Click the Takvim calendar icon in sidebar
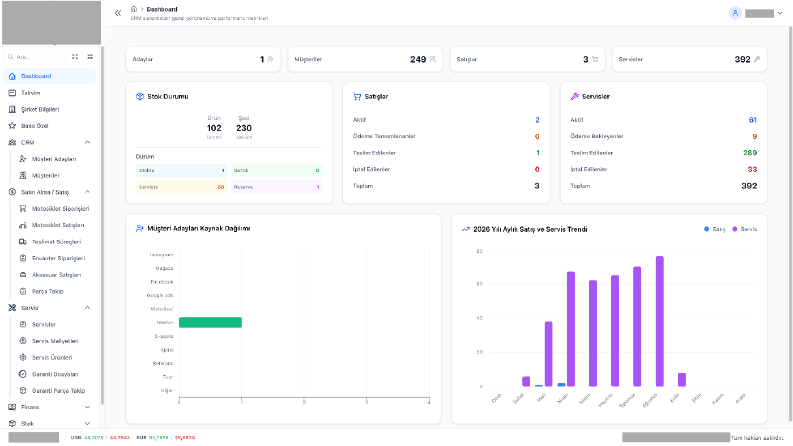This screenshot has height=446, width=793. [x=12, y=93]
